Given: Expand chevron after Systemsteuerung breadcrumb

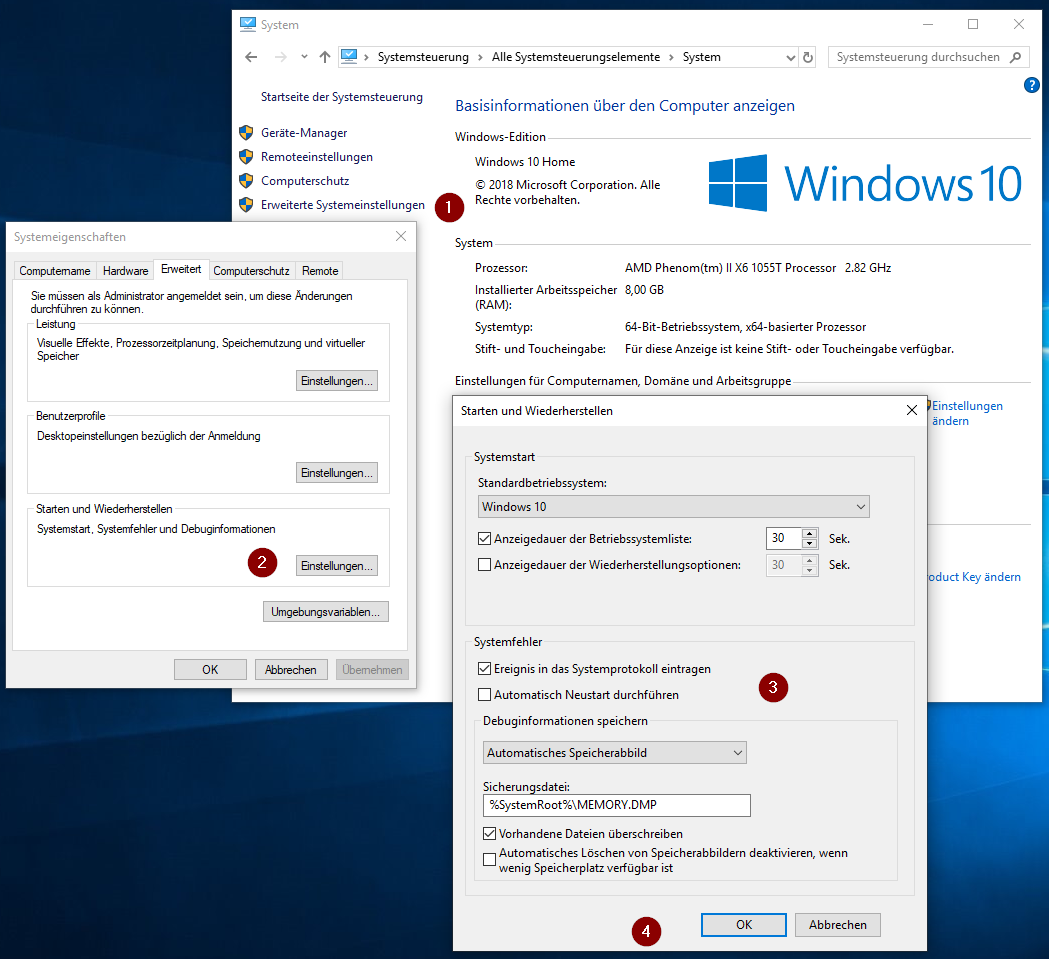Looking at the screenshot, I should tap(480, 58).
